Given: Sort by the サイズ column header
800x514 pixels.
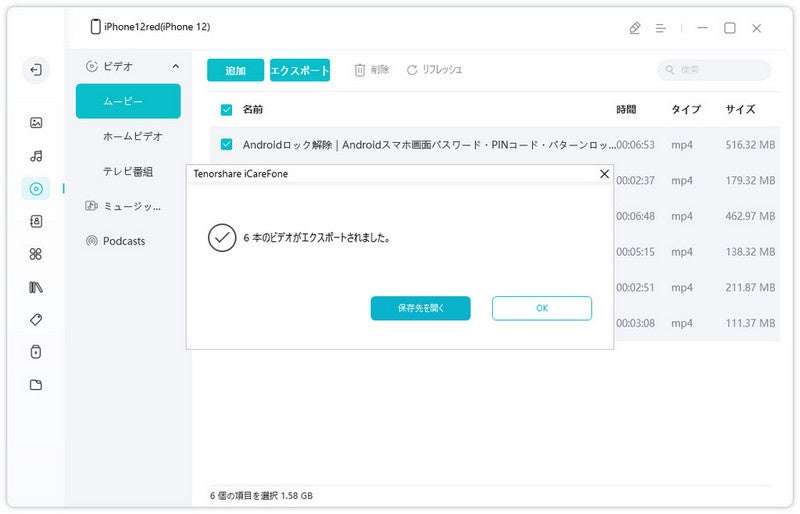Looking at the screenshot, I should (740, 109).
